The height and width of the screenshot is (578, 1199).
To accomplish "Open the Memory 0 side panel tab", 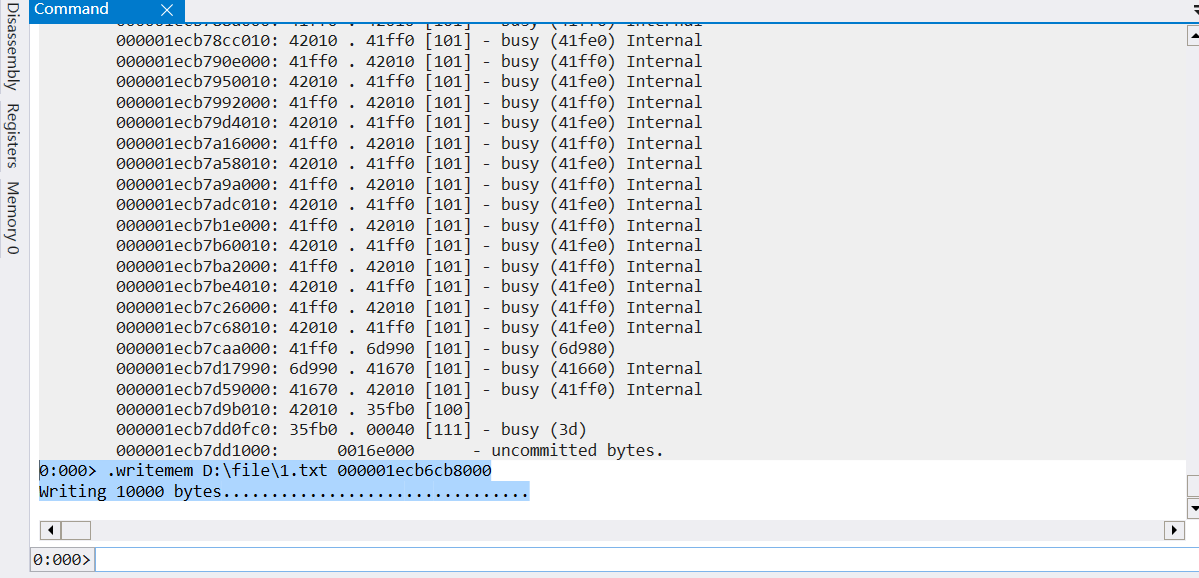I will coord(11,218).
